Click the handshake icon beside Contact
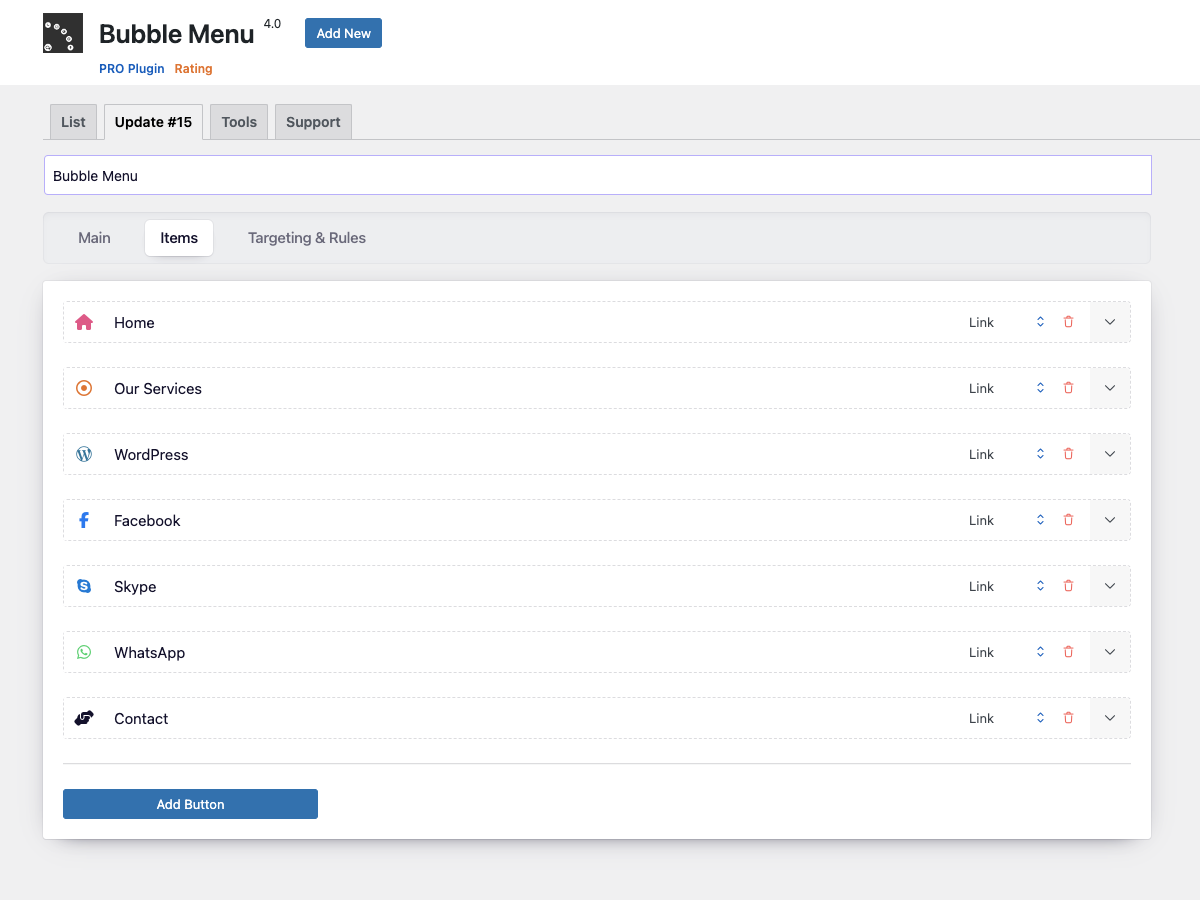Image resolution: width=1200 pixels, height=900 pixels. 84,718
